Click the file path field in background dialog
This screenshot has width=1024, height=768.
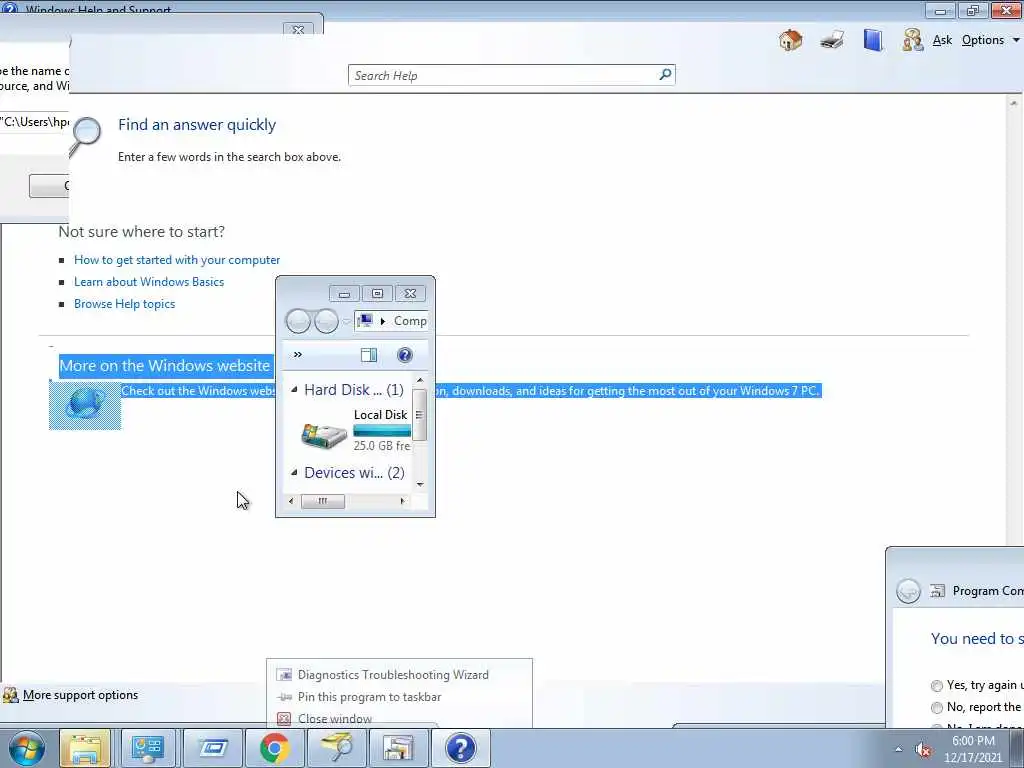pos(34,121)
